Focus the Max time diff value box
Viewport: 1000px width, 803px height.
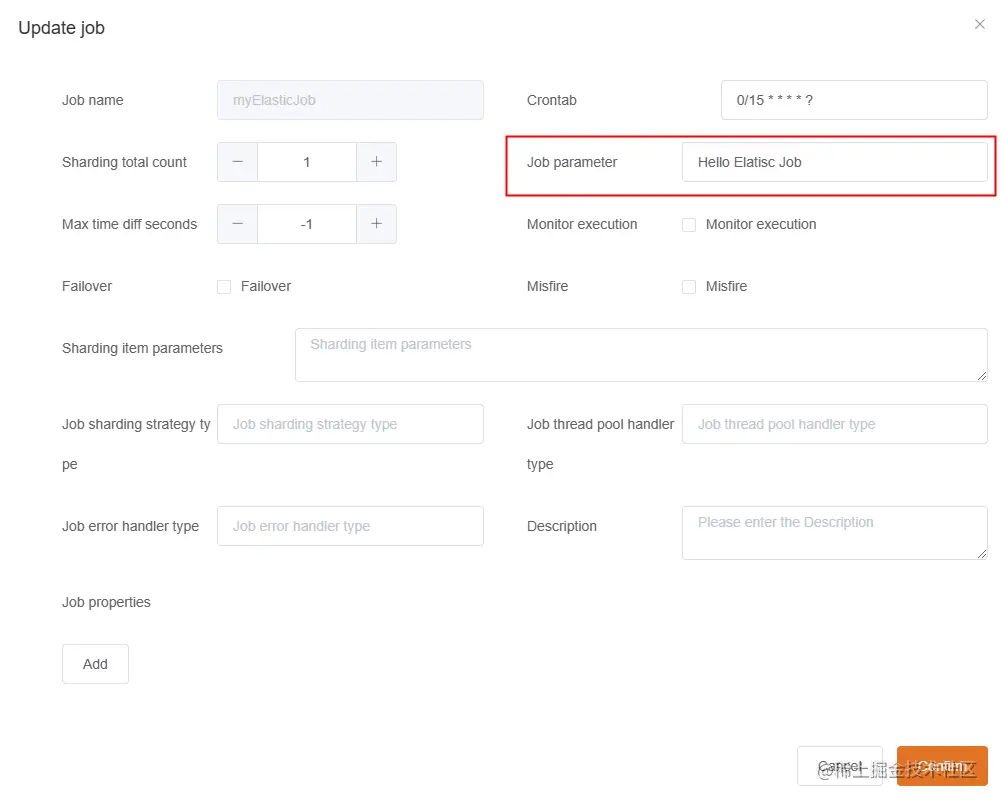click(x=307, y=224)
